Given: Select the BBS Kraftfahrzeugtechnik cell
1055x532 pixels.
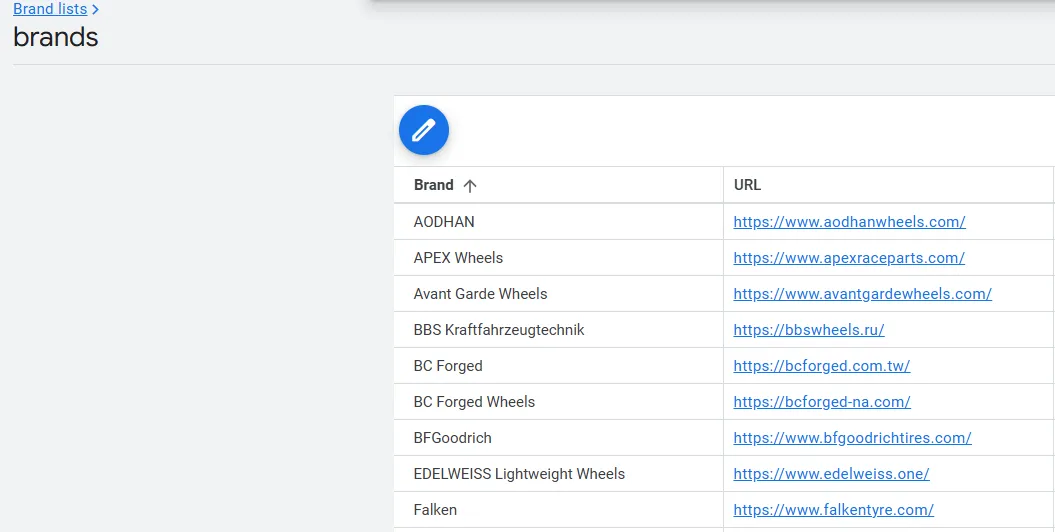Looking at the screenshot, I should tap(558, 330).
